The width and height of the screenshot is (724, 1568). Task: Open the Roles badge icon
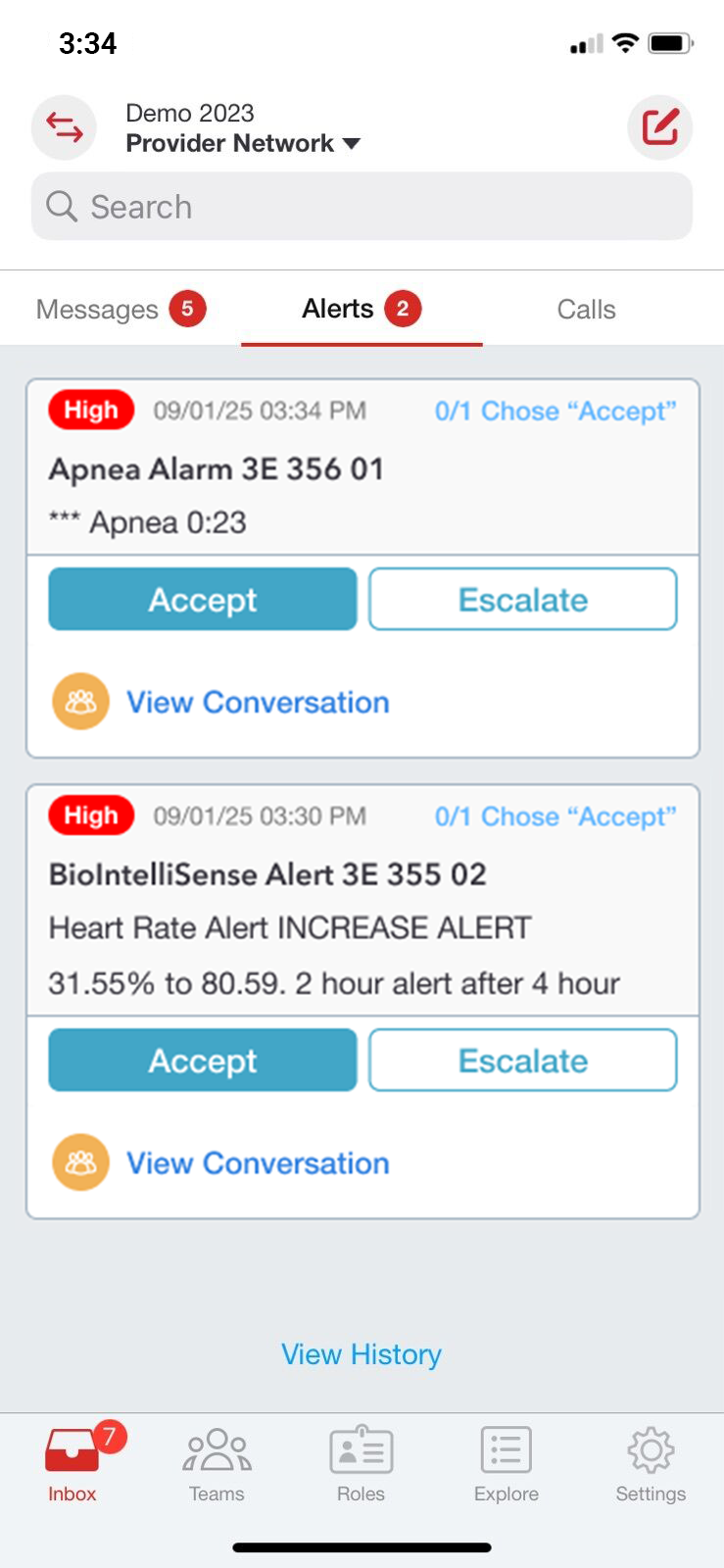[361, 1451]
